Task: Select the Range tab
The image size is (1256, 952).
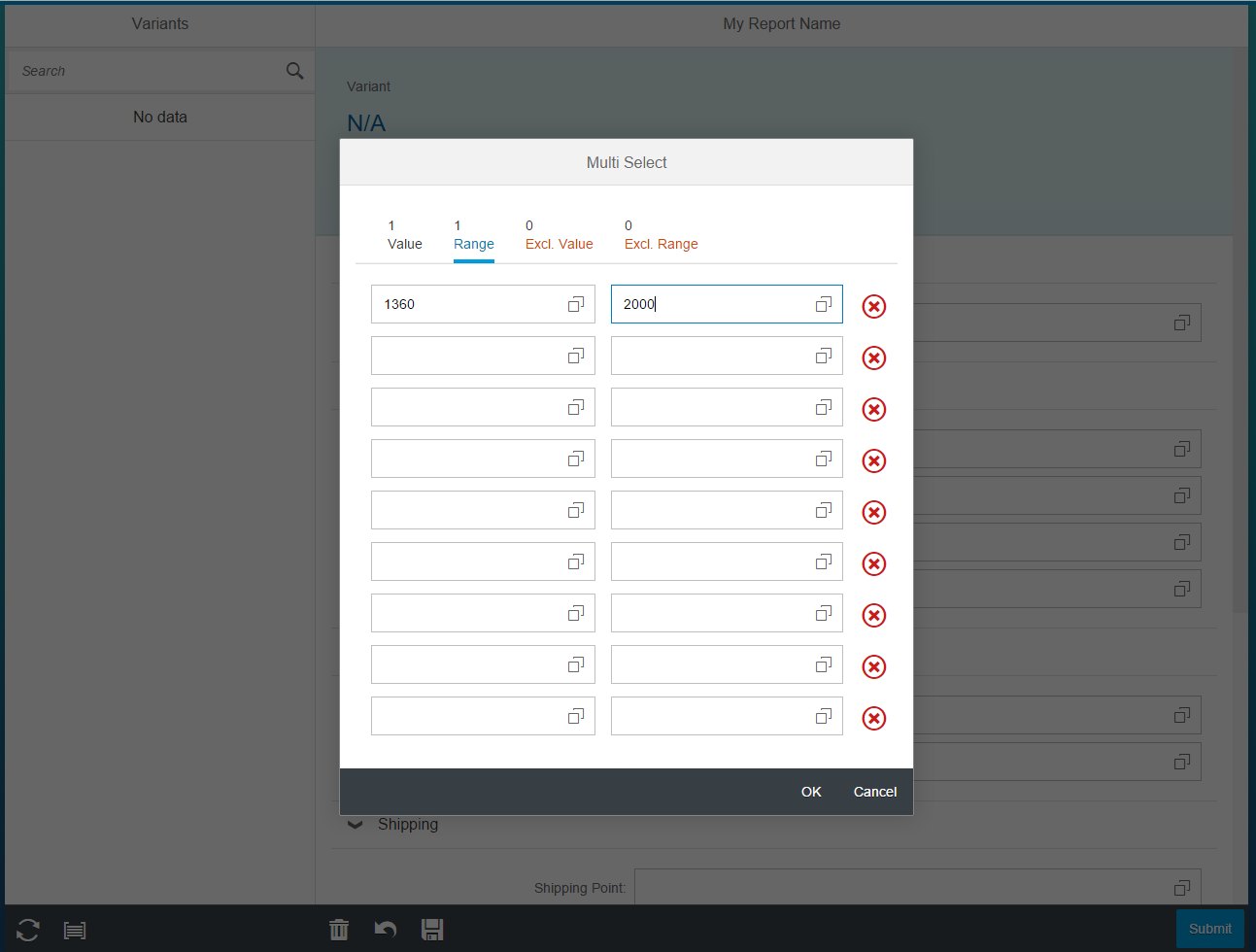Action: [x=473, y=235]
